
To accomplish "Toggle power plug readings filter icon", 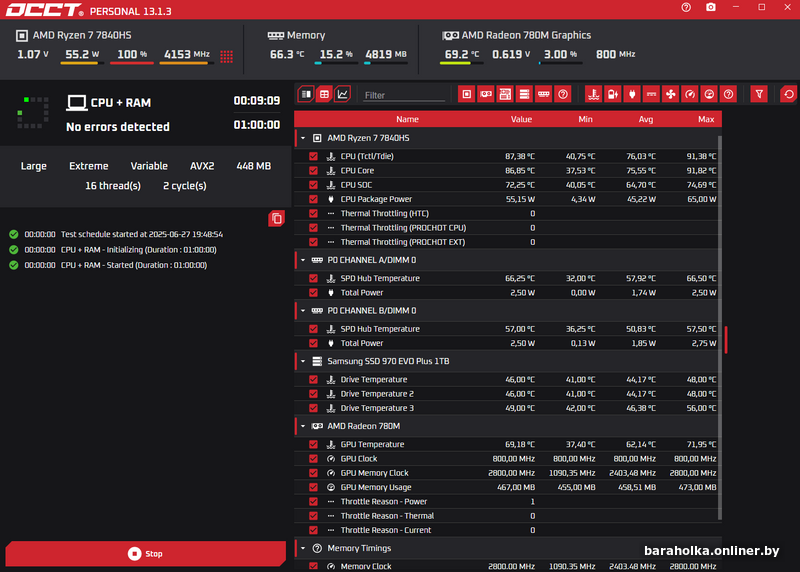I will (x=632, y=94).
